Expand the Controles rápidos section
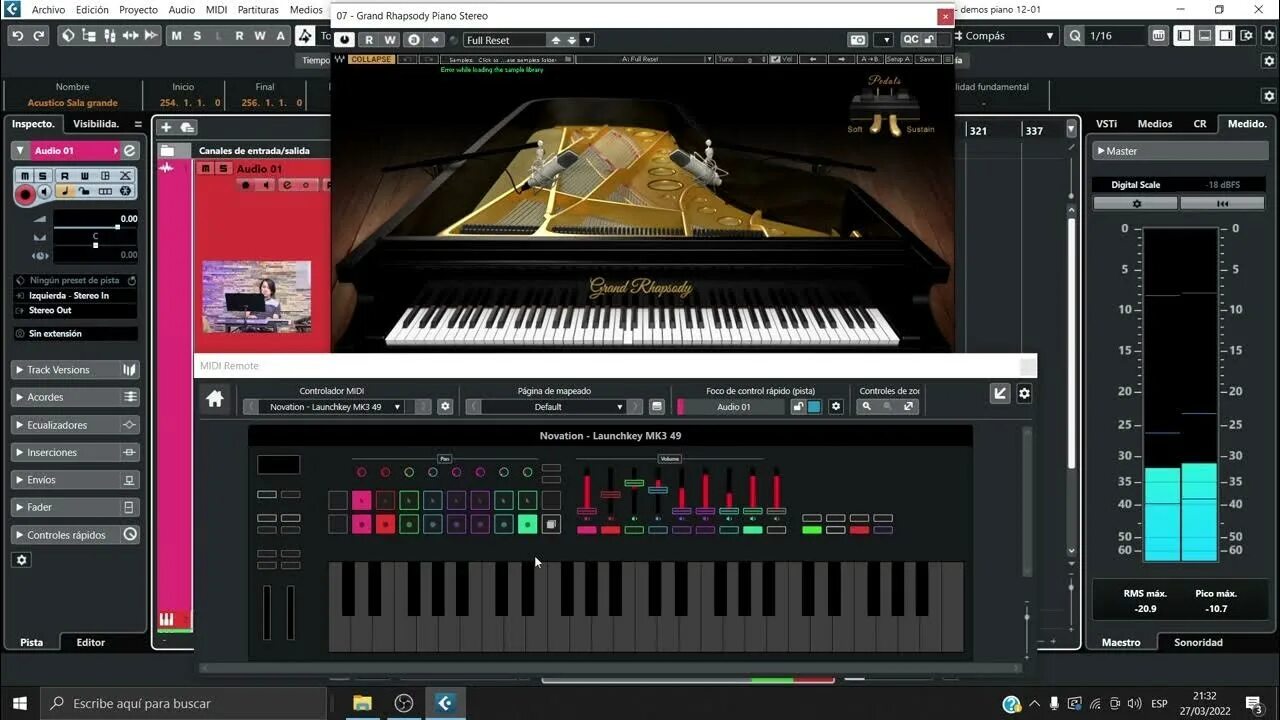Screen dimensions: 1280x720 click(75, 535)
